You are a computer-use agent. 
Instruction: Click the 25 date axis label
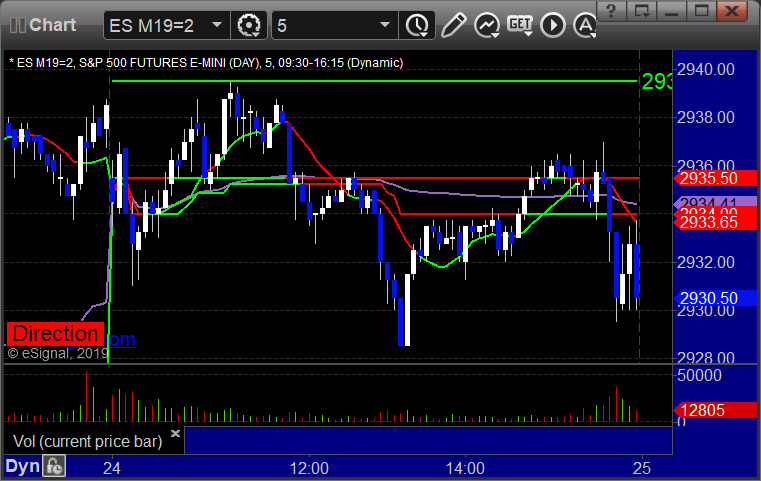pyautogui.click(x=642, y=468)
